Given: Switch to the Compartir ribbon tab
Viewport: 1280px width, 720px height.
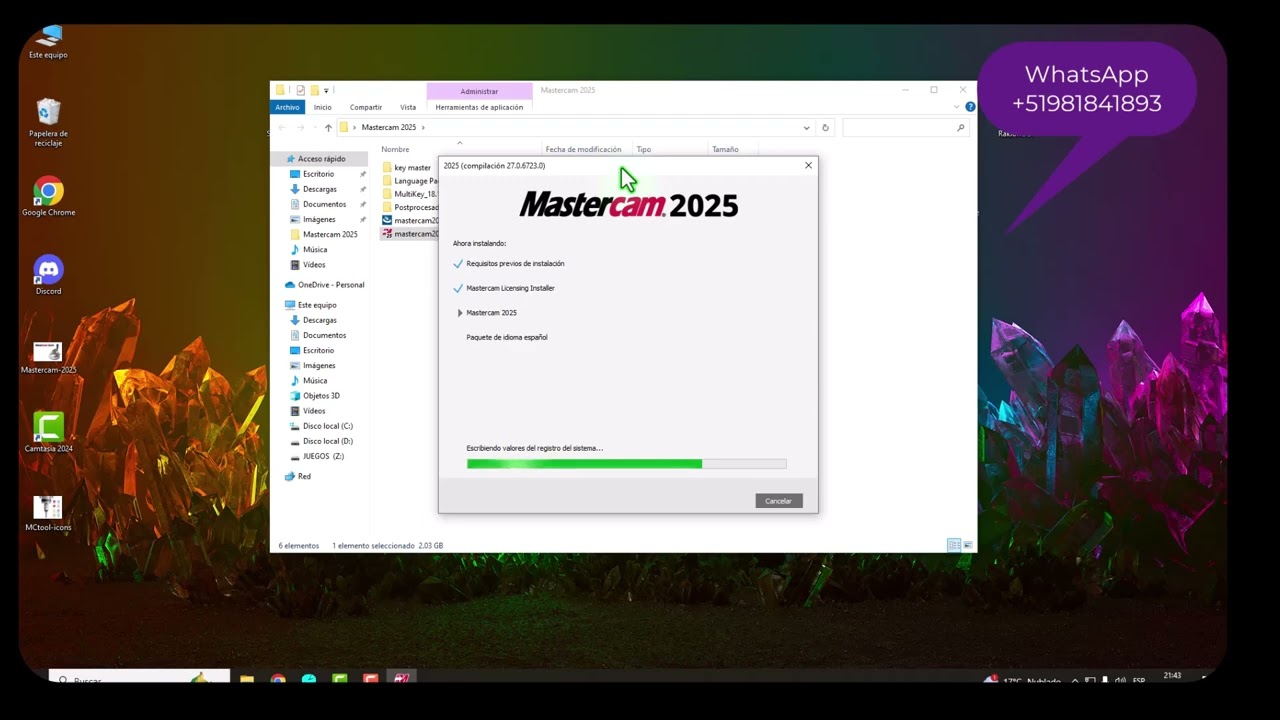Looking at the screenshot, I should [x=366, y=107].
